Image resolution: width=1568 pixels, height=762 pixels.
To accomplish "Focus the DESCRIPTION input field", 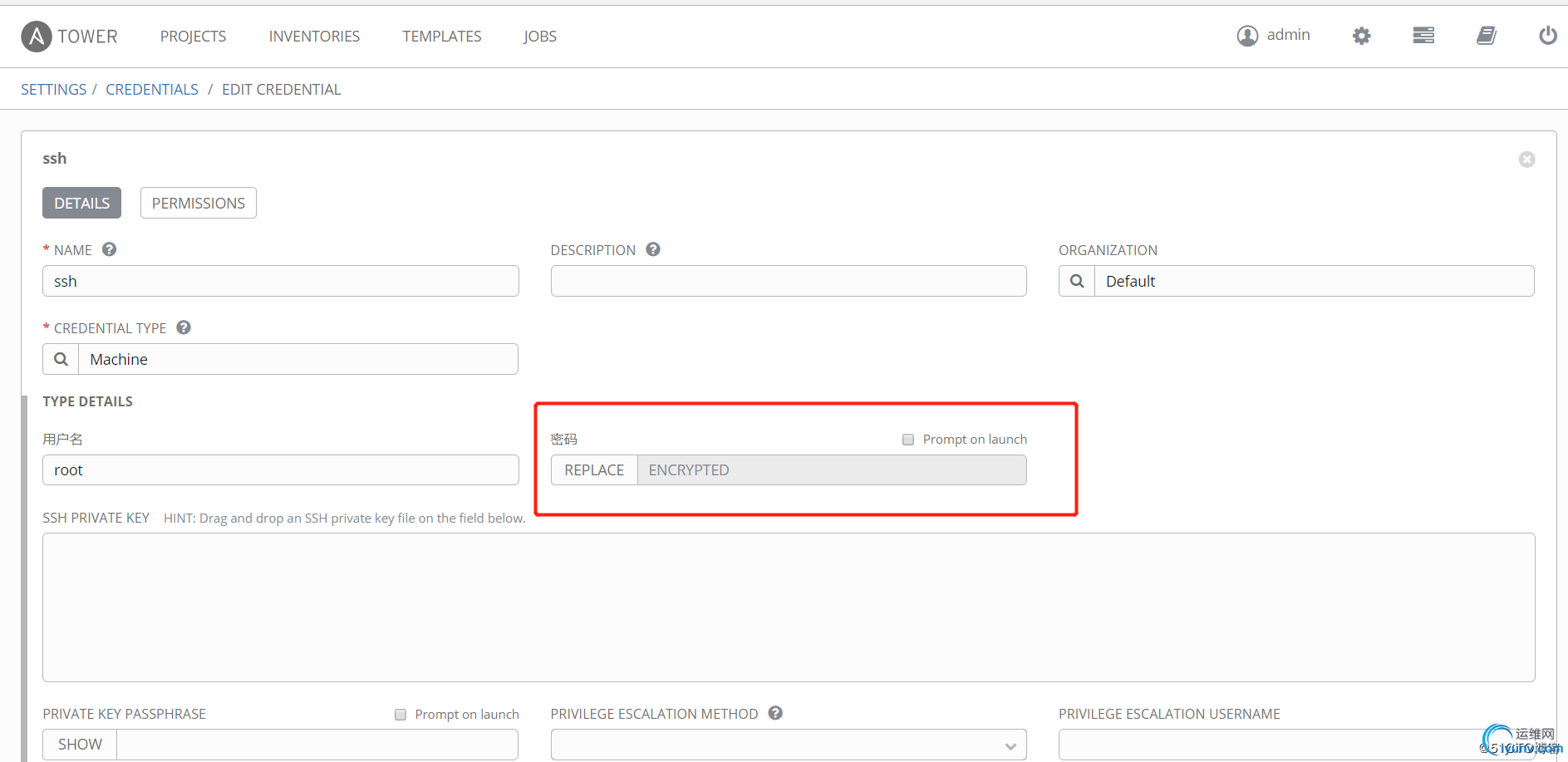I will click(x=789, y=281).
